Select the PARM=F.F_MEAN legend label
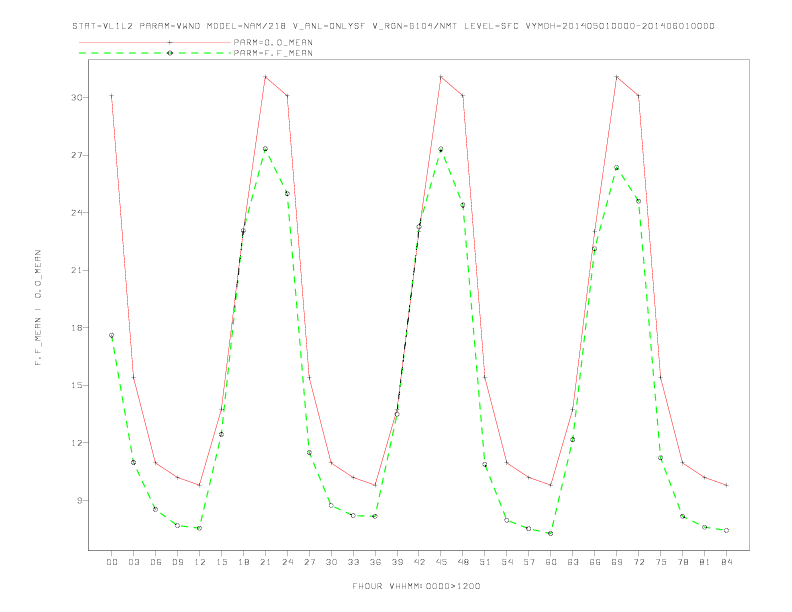The image size is (792, 612). pos(273,53)
